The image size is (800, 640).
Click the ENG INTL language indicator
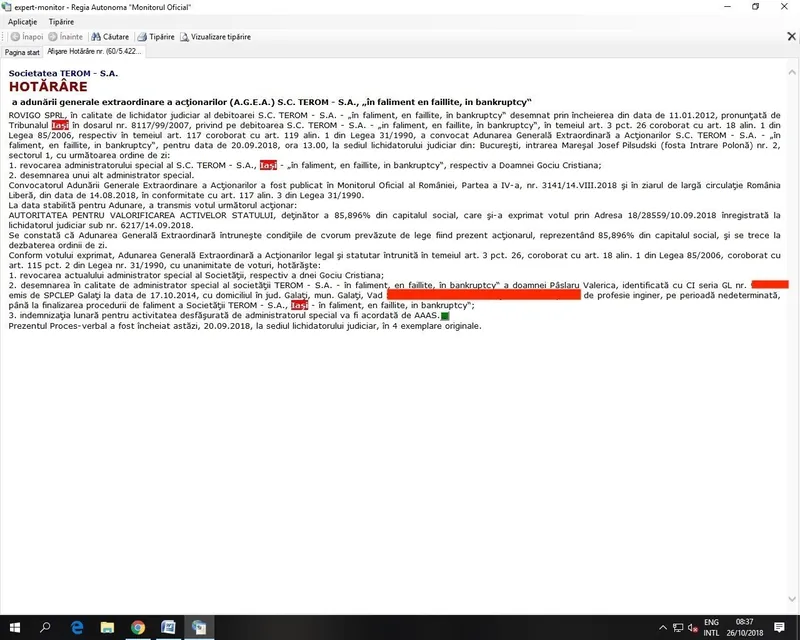711,627
